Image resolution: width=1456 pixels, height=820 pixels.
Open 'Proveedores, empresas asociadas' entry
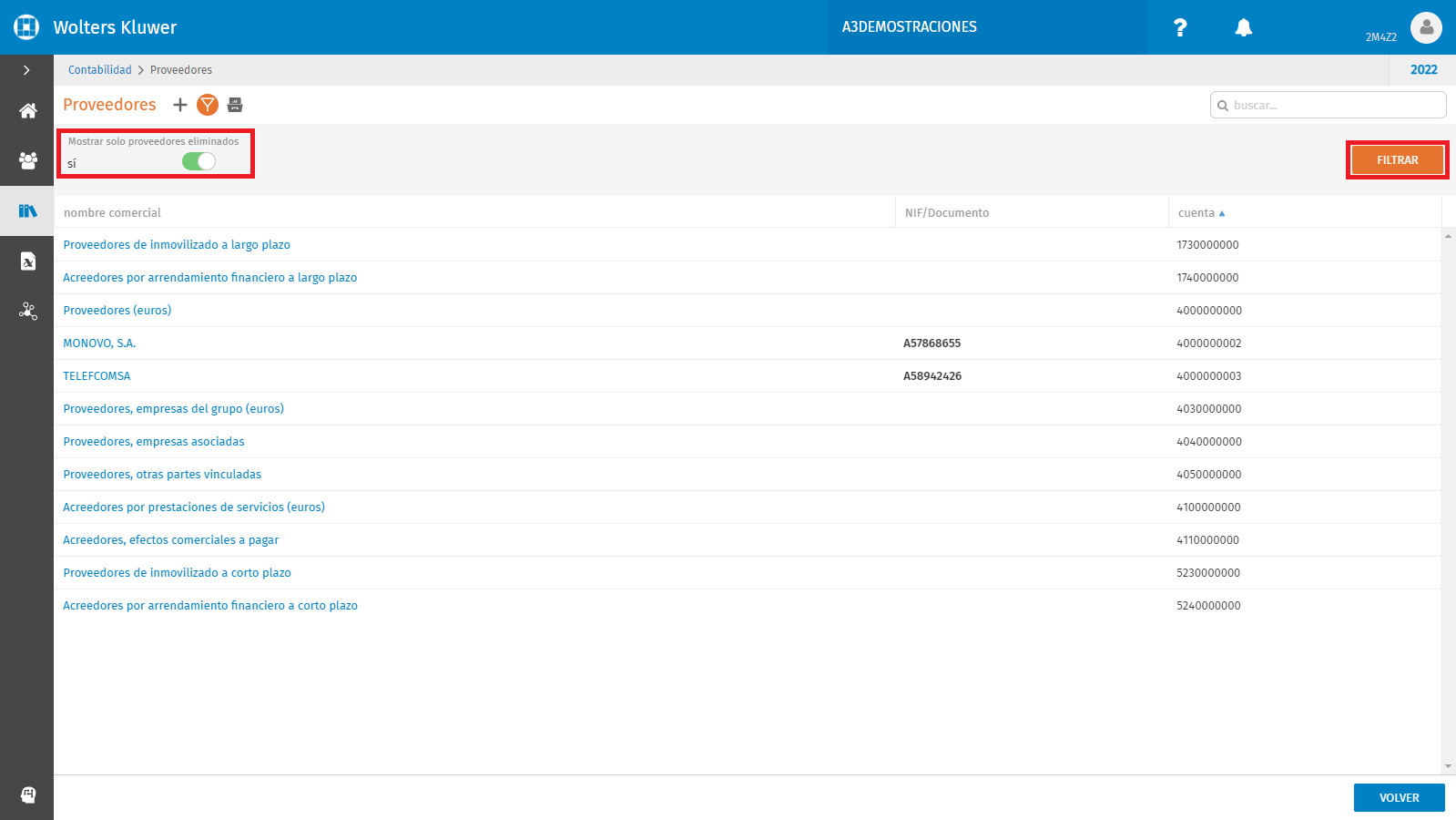coord(154,442)
